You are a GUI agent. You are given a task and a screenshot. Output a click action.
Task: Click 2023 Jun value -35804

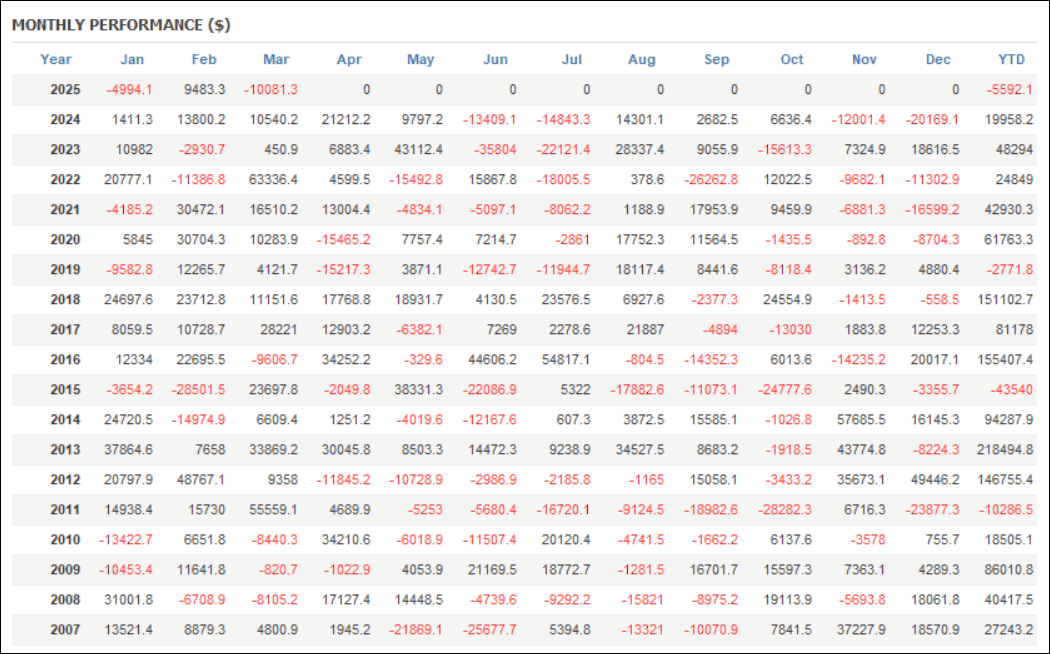(495, 150)
